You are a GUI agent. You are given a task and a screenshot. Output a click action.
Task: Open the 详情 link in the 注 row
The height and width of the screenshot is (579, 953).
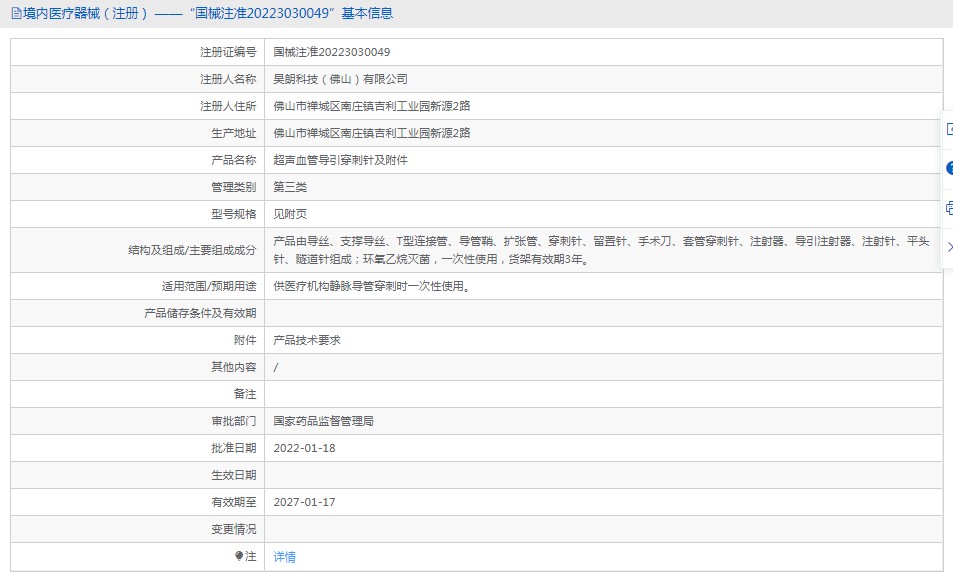pos(284,557)
